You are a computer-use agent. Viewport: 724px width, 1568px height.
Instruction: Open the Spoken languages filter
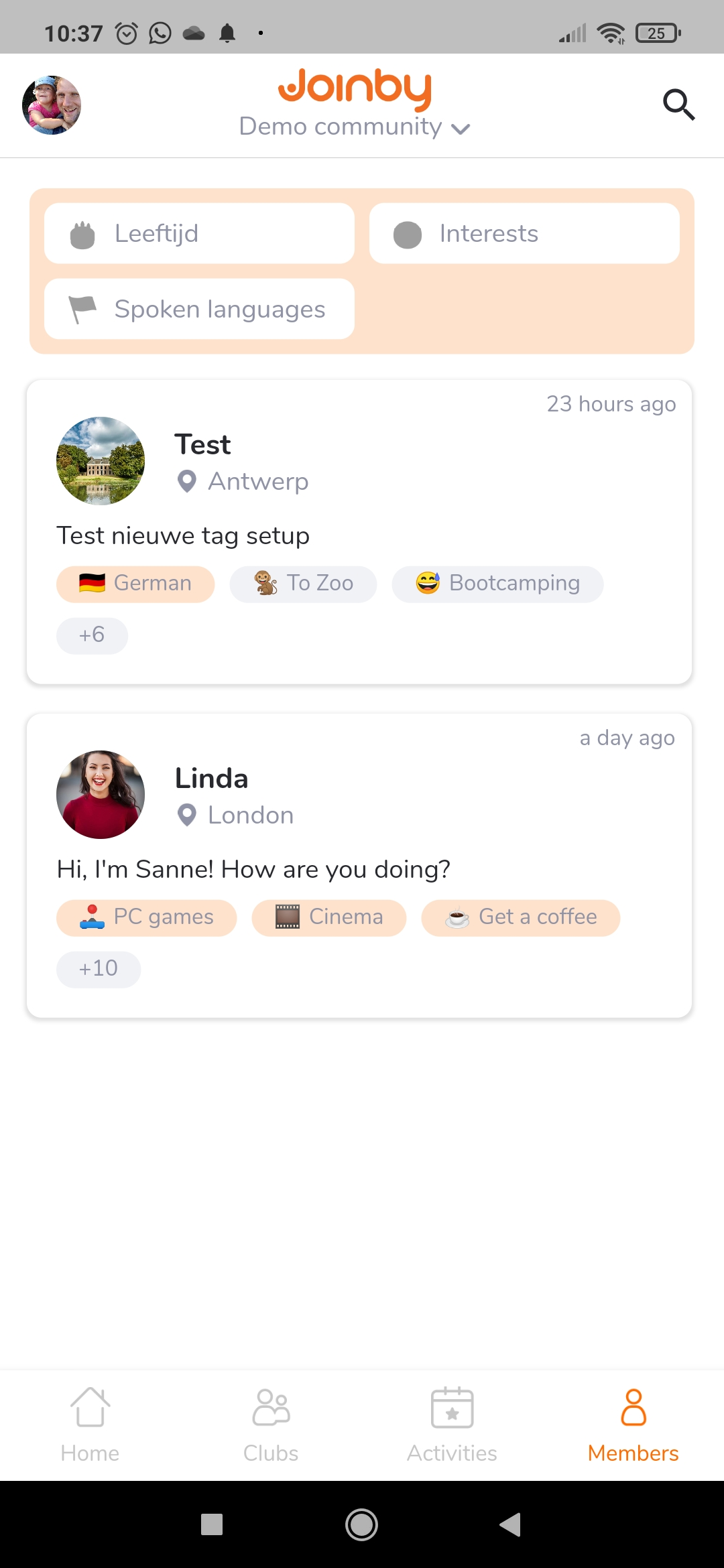[199, 309]
